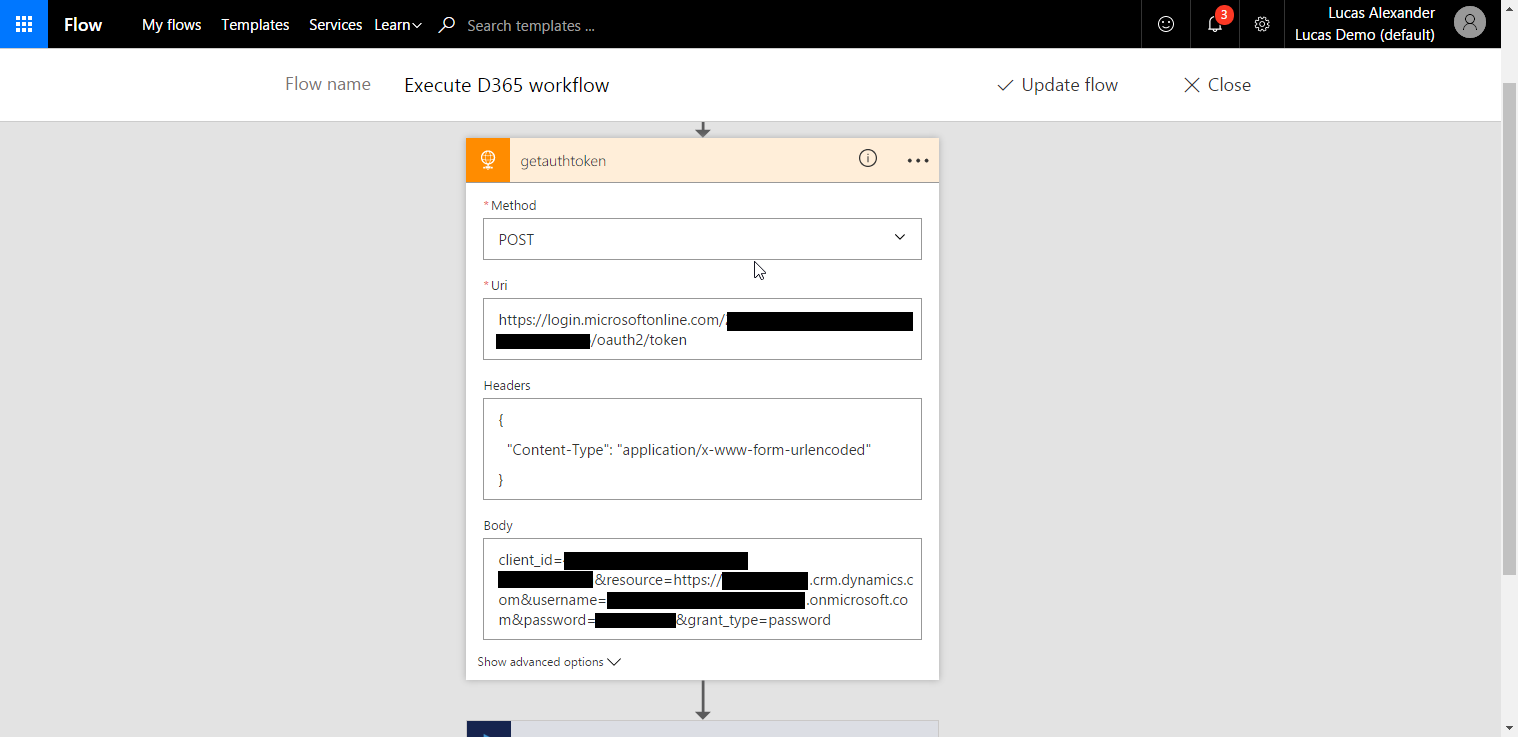The image size is (1518, 737).
Task: Open the app launcher waffle icon
Action: tap(24, 24)
